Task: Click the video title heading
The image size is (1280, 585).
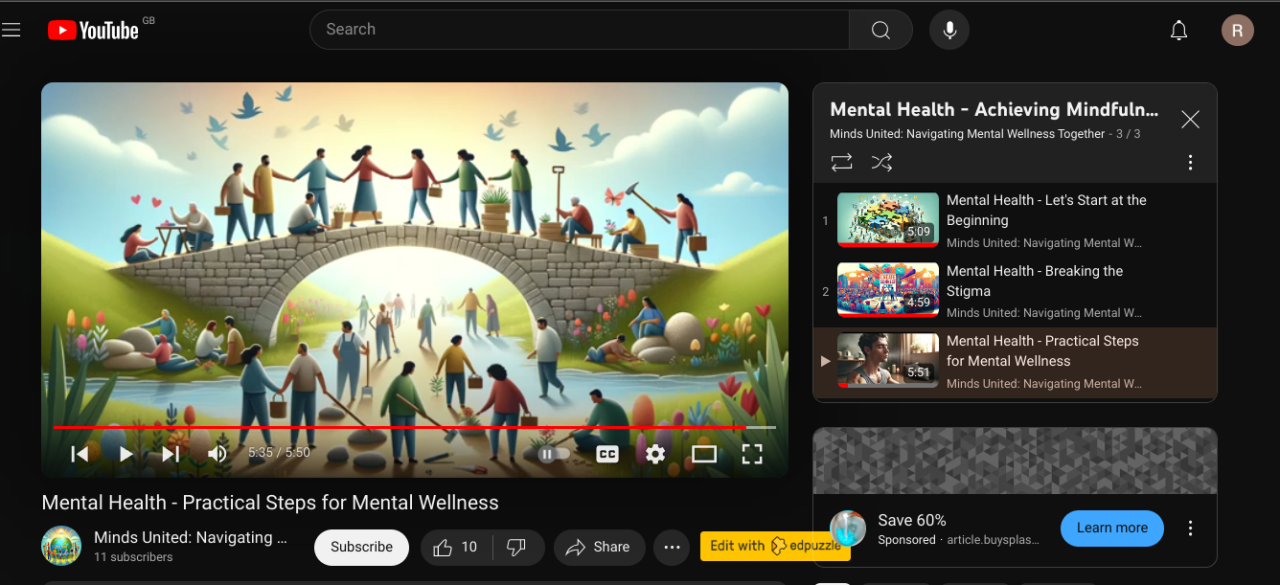Action: pyautogui.click(x=270, y=502)
